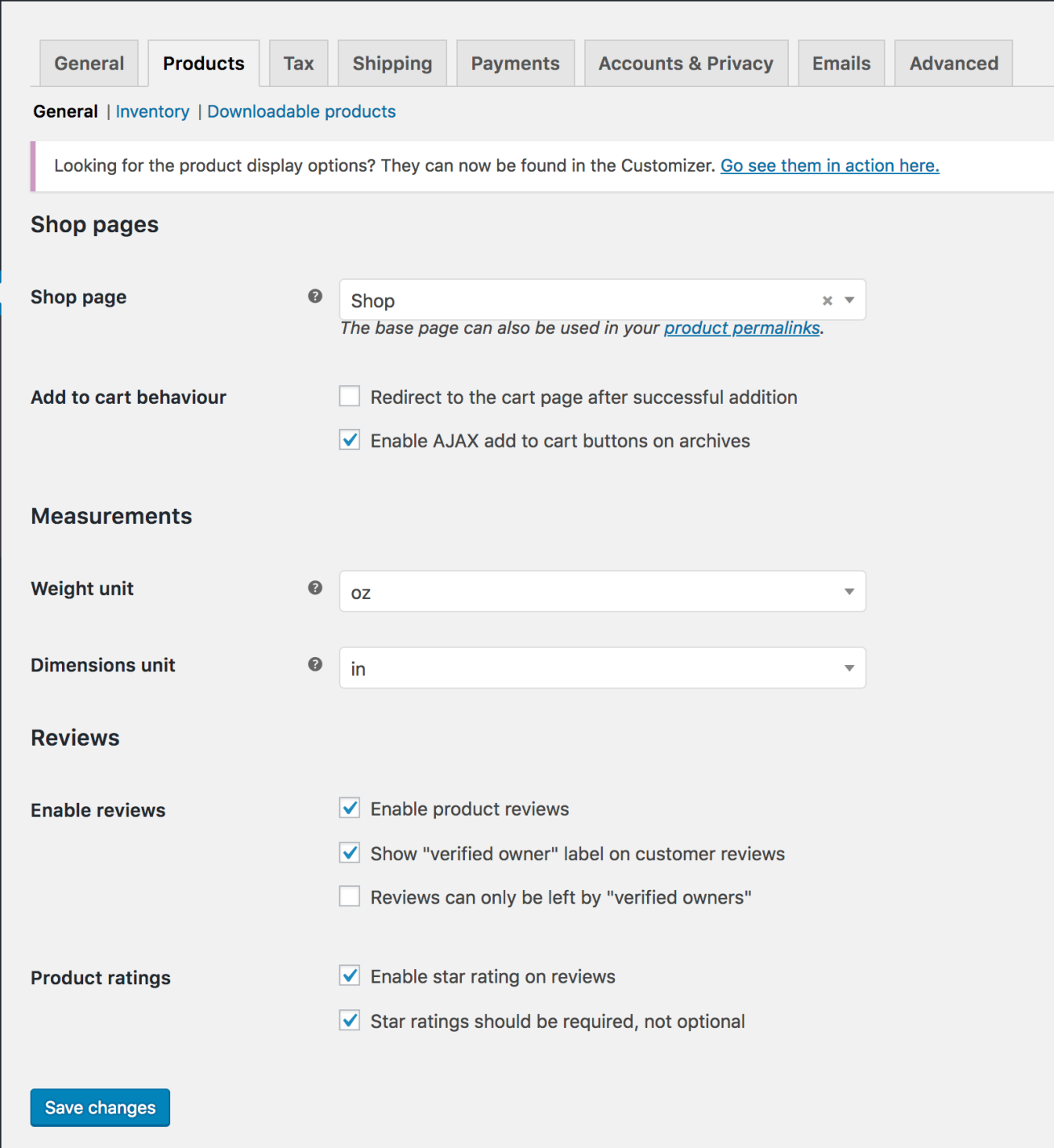Click the product permalinks link
The image size is (1054, 1148).
(x=741, y=328)
